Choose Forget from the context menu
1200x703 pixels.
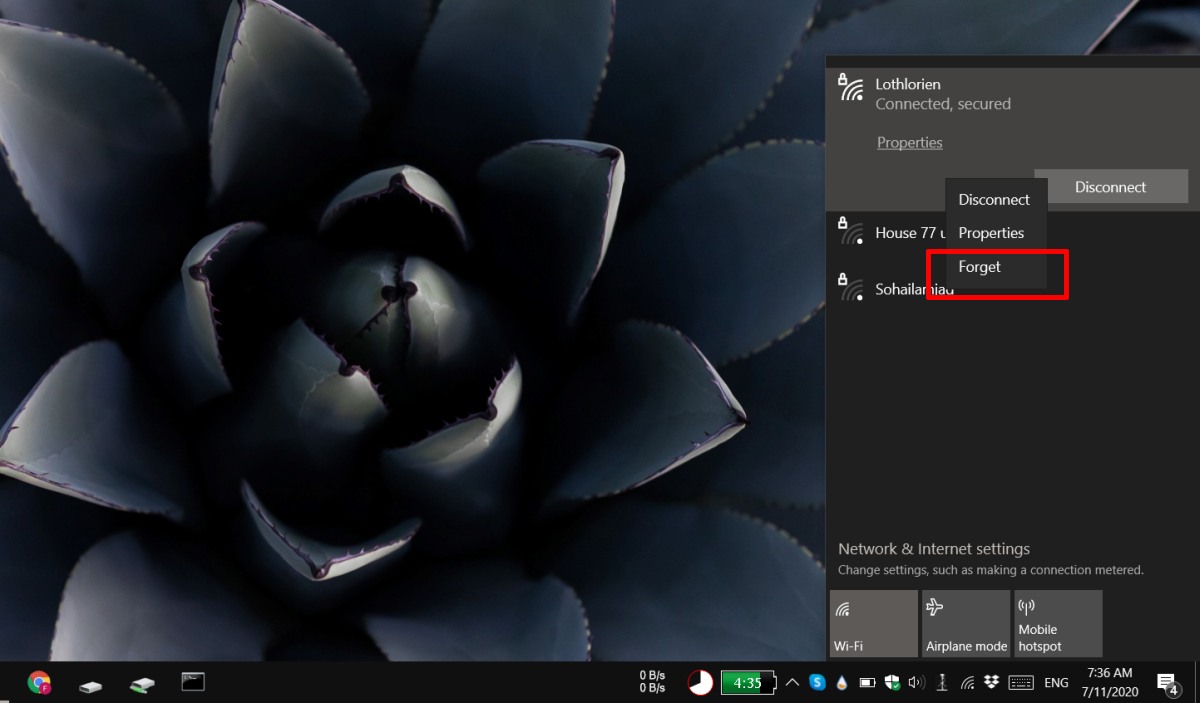[979, 266]
